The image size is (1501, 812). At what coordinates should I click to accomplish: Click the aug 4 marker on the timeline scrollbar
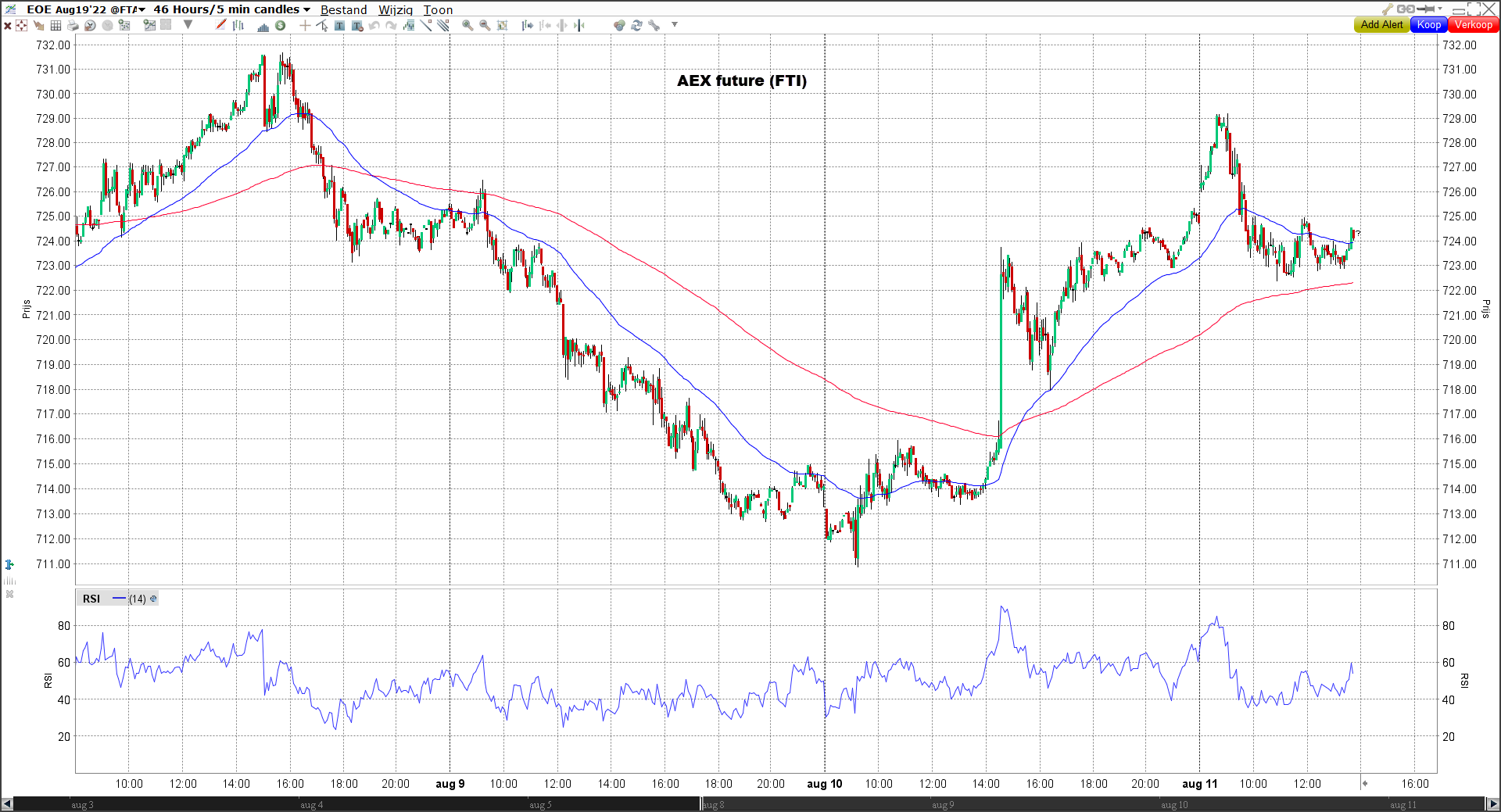click(311, 804)
